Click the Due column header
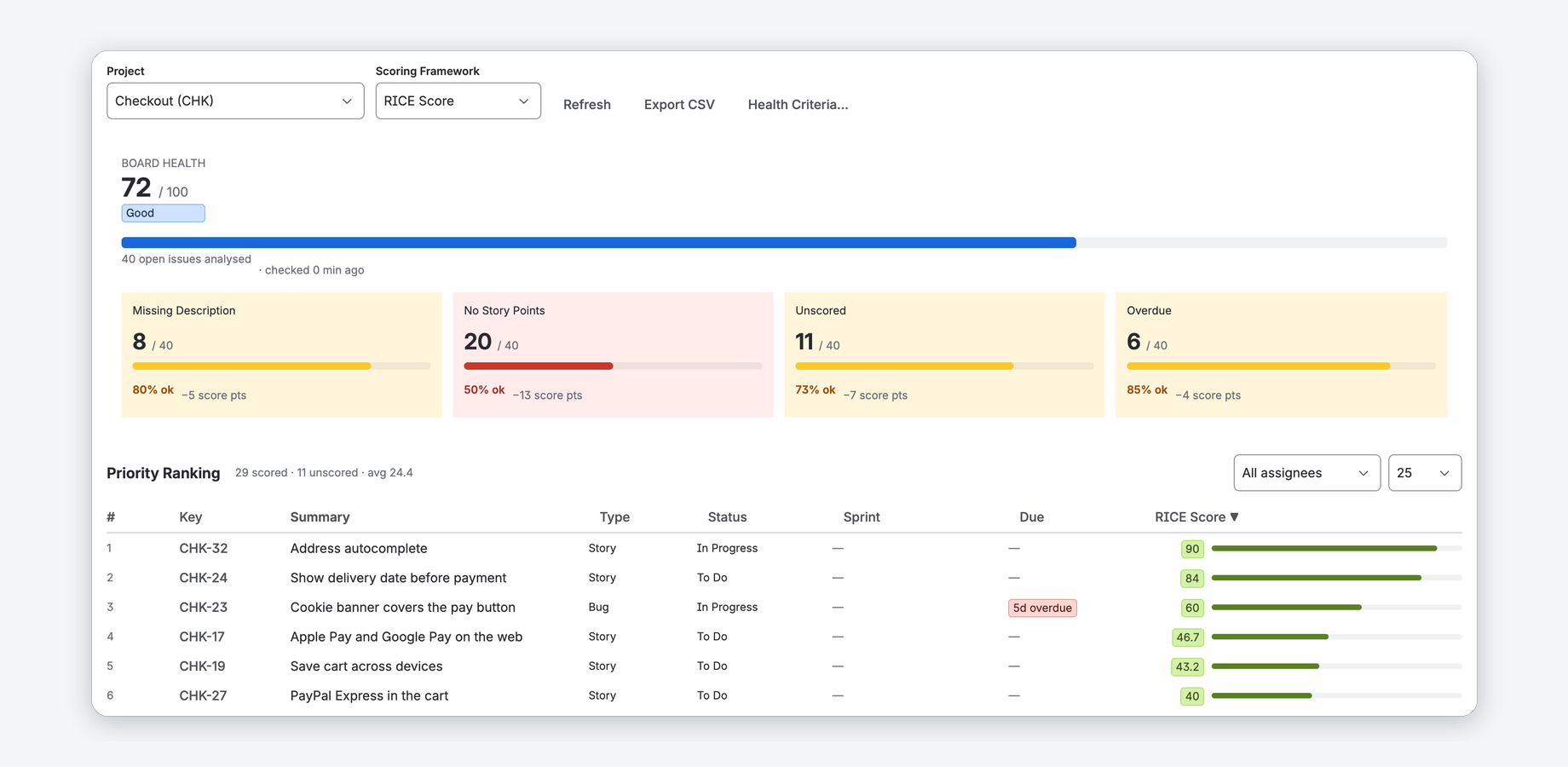Screen dimensions: 1568x767 pyautogui.click(x=1031, y=517)
